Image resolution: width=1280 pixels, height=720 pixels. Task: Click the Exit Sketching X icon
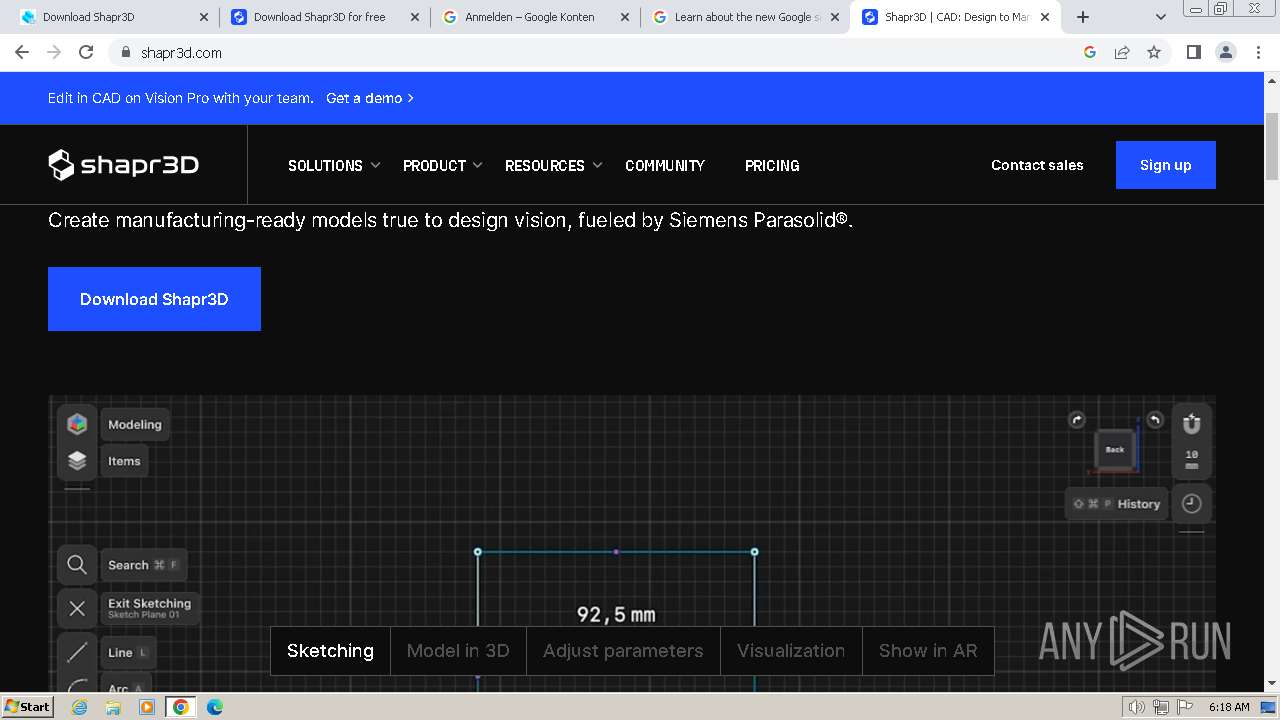click(x=77, y=608)
